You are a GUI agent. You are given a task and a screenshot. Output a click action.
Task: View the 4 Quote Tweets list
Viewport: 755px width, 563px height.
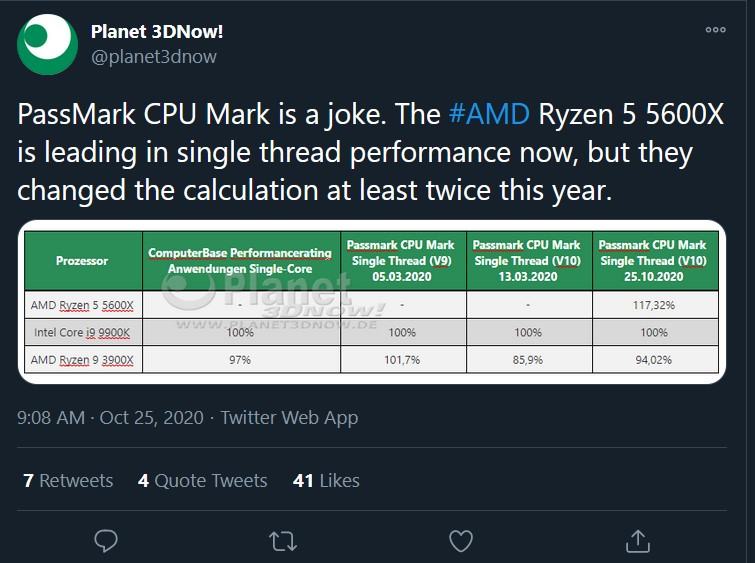pos(202,480)
